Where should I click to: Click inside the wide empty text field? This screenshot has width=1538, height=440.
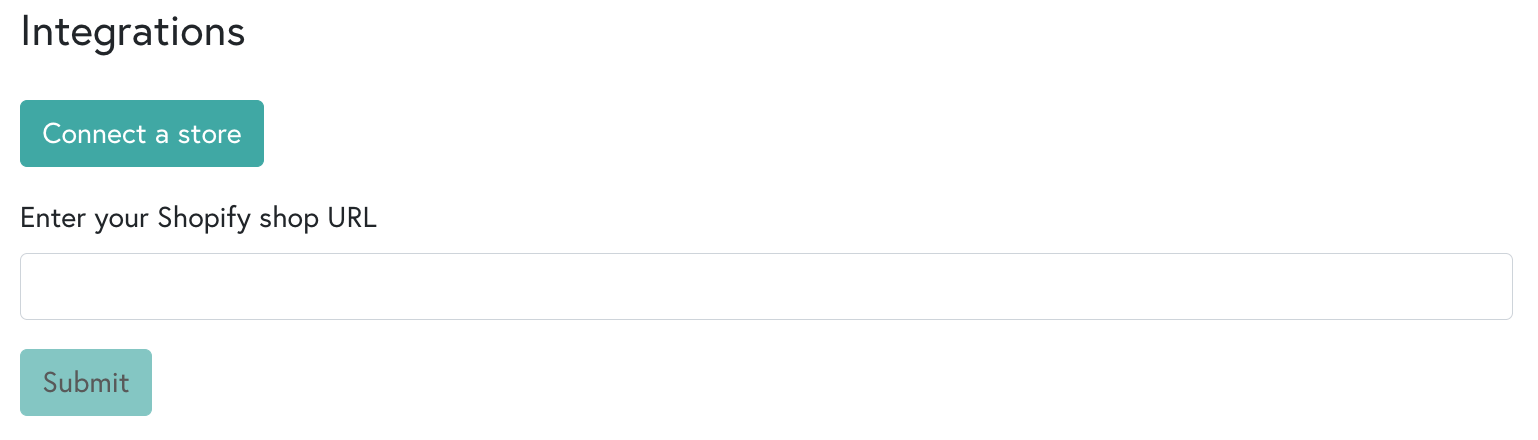tap(766, 287)
